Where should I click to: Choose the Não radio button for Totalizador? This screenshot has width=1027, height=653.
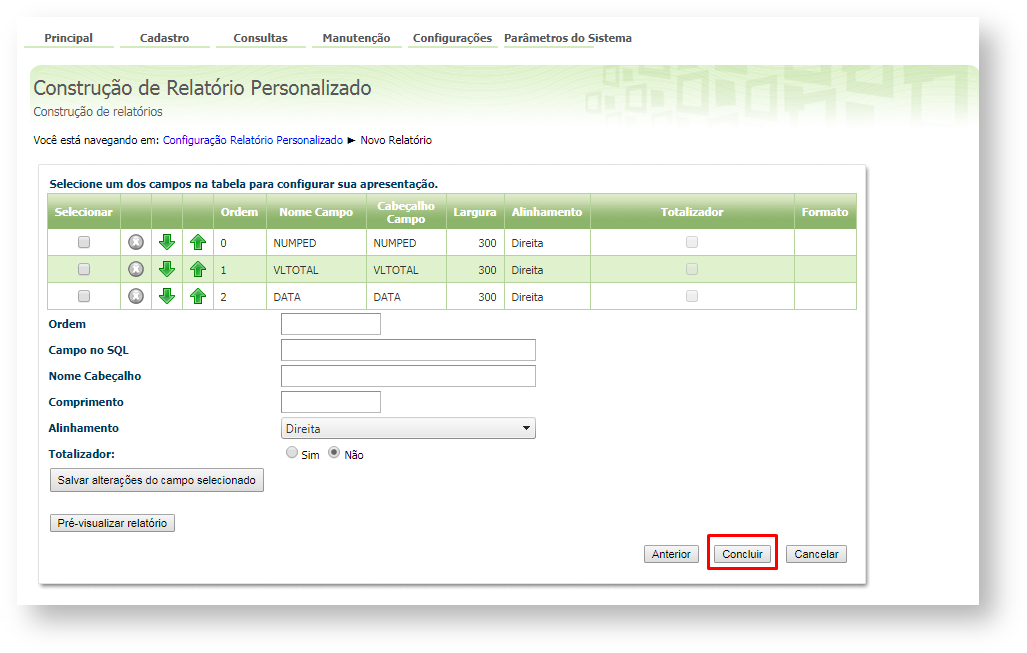pos(335,452)
